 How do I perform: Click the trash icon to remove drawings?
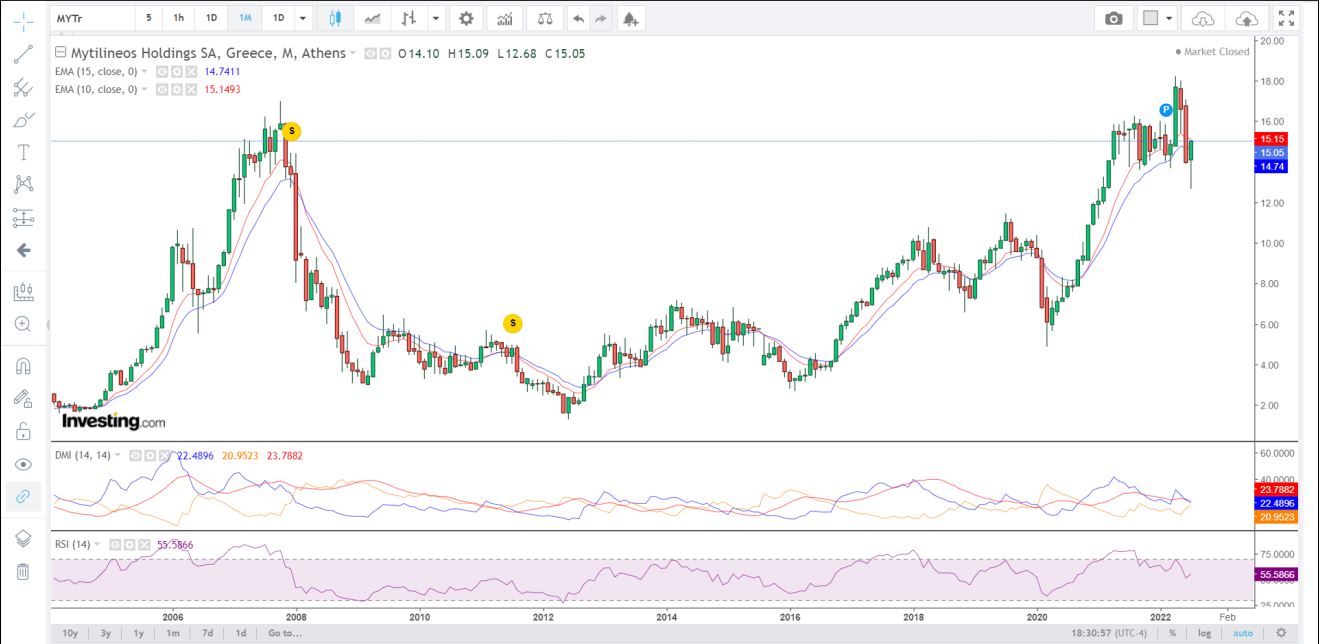[23, 571]
